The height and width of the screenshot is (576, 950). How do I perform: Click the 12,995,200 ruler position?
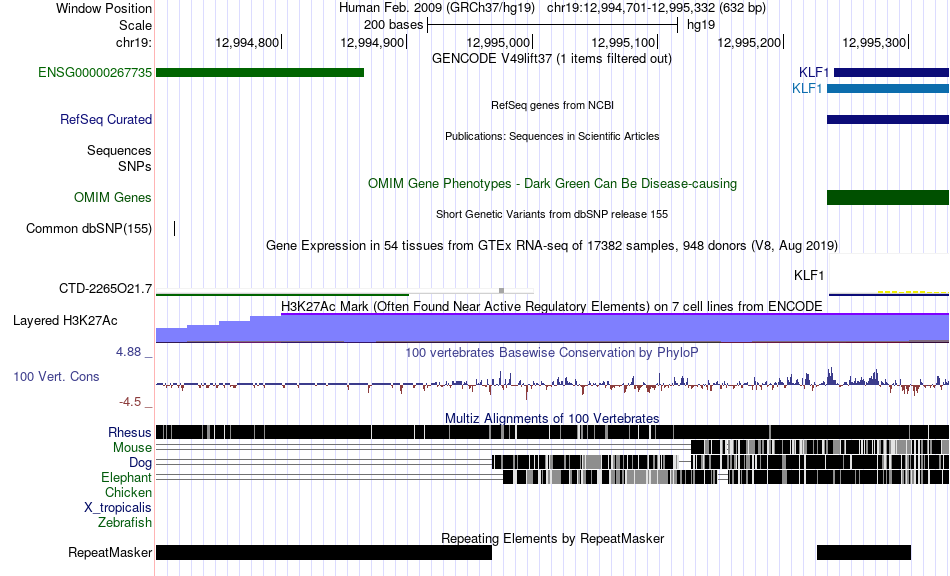[749, 42]
